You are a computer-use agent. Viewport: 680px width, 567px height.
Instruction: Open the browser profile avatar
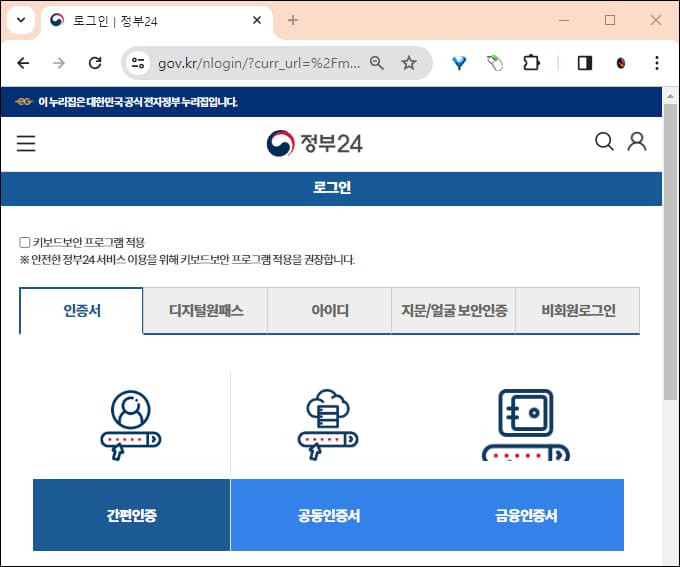621,63
